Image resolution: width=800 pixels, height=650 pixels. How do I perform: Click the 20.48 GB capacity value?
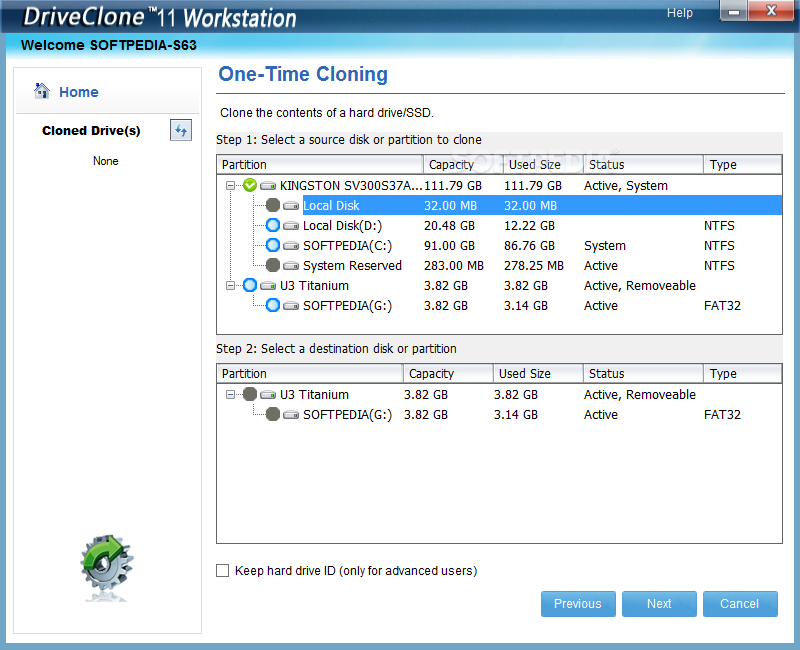[449, 226]
